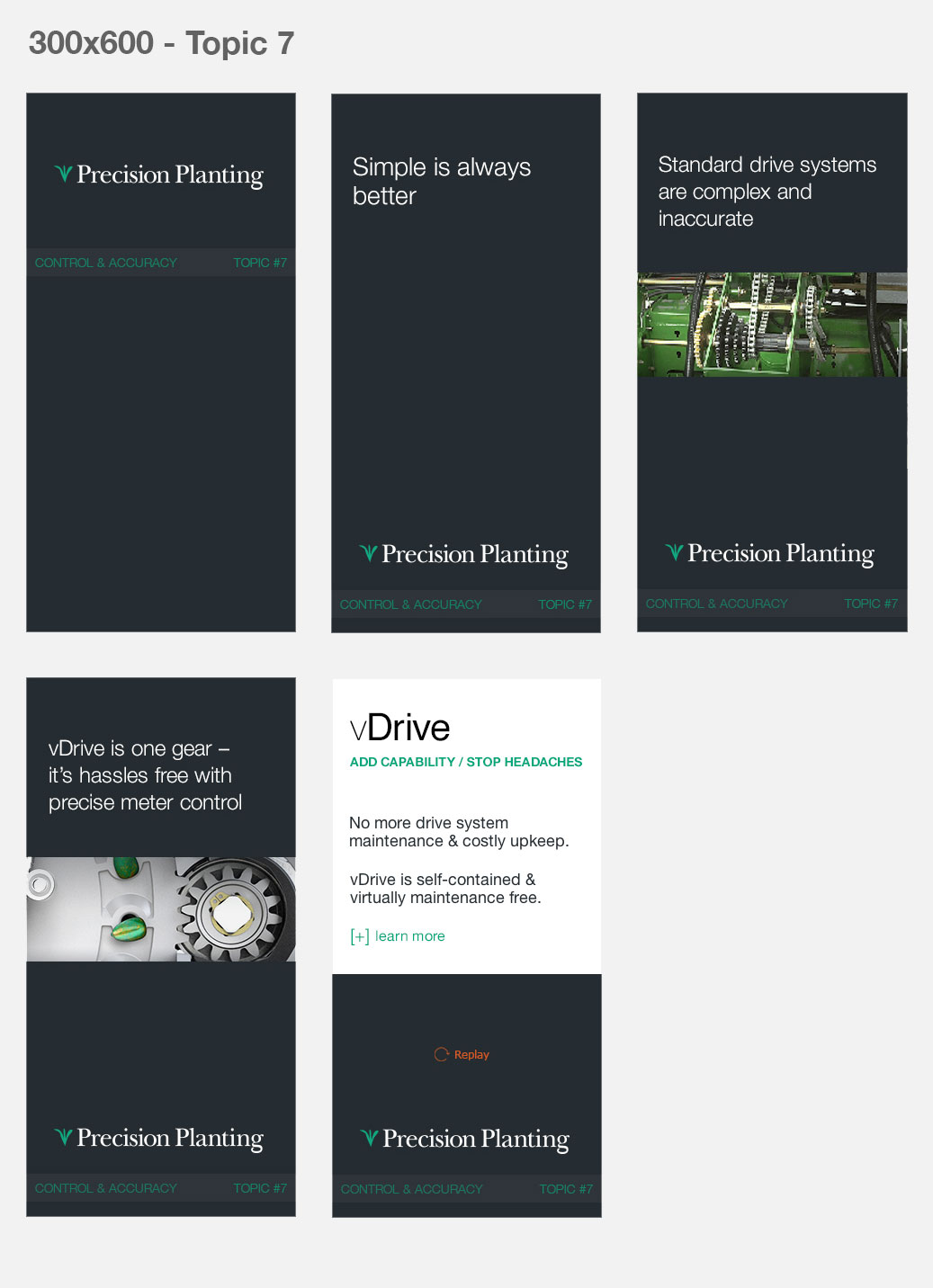
Task: Click 'TOPIC #7' in the vDrive banner footer
Action: [x=565, y=1189]
